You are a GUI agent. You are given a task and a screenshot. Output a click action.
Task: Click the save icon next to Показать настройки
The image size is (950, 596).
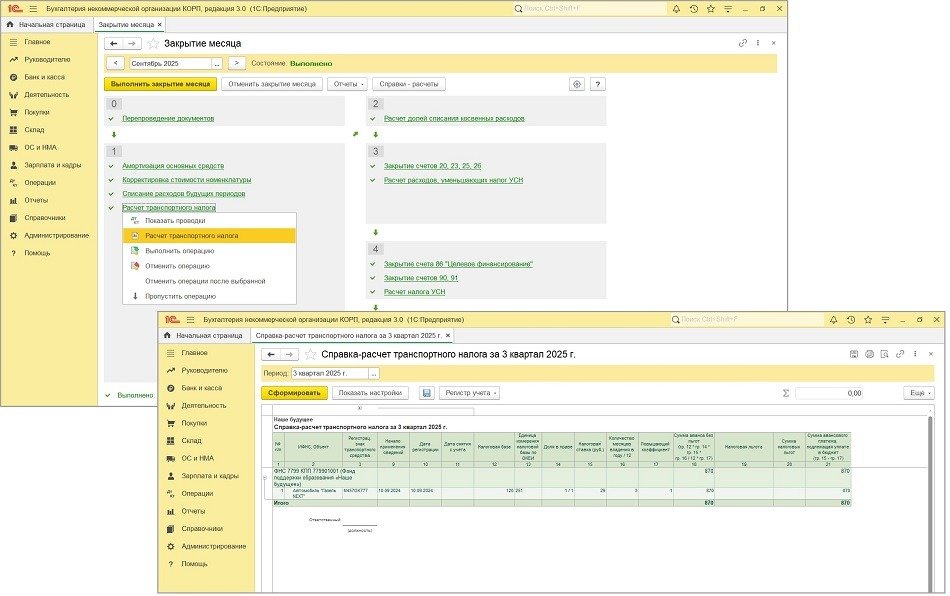coord(427,393)
